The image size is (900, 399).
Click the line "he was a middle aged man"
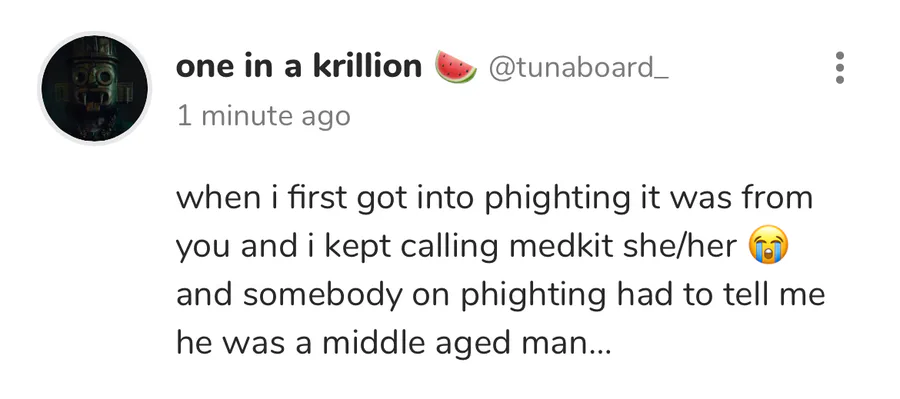(382, 343)
